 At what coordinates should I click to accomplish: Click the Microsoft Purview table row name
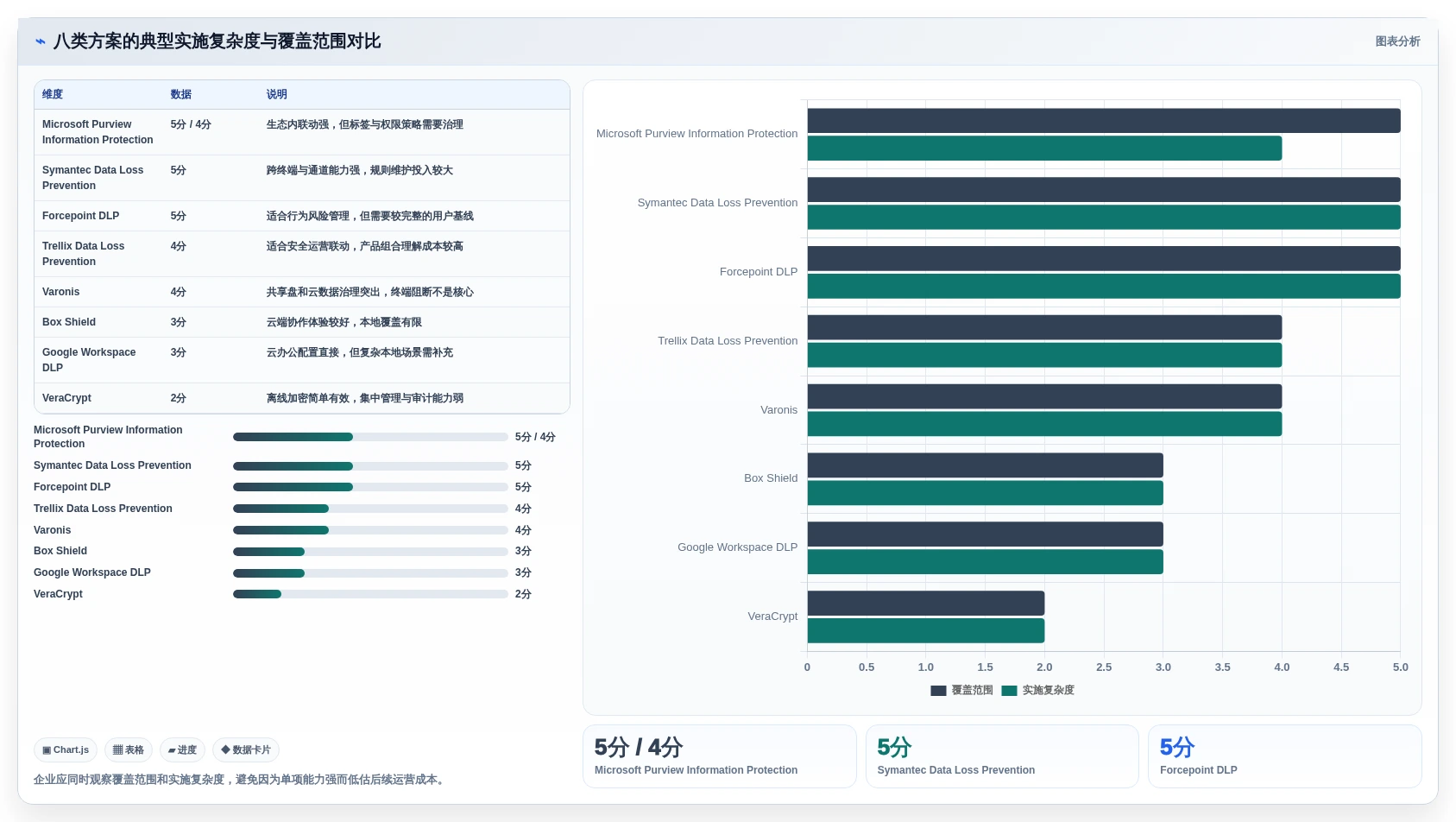click(x=98, y=132)
